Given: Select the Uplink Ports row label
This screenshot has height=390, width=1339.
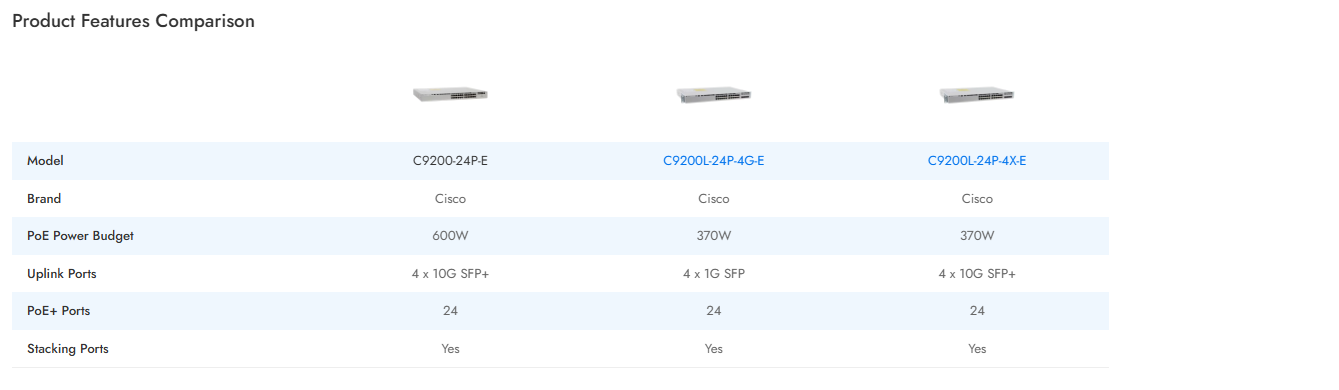Looking at the screenshot, I should [62, 274].
